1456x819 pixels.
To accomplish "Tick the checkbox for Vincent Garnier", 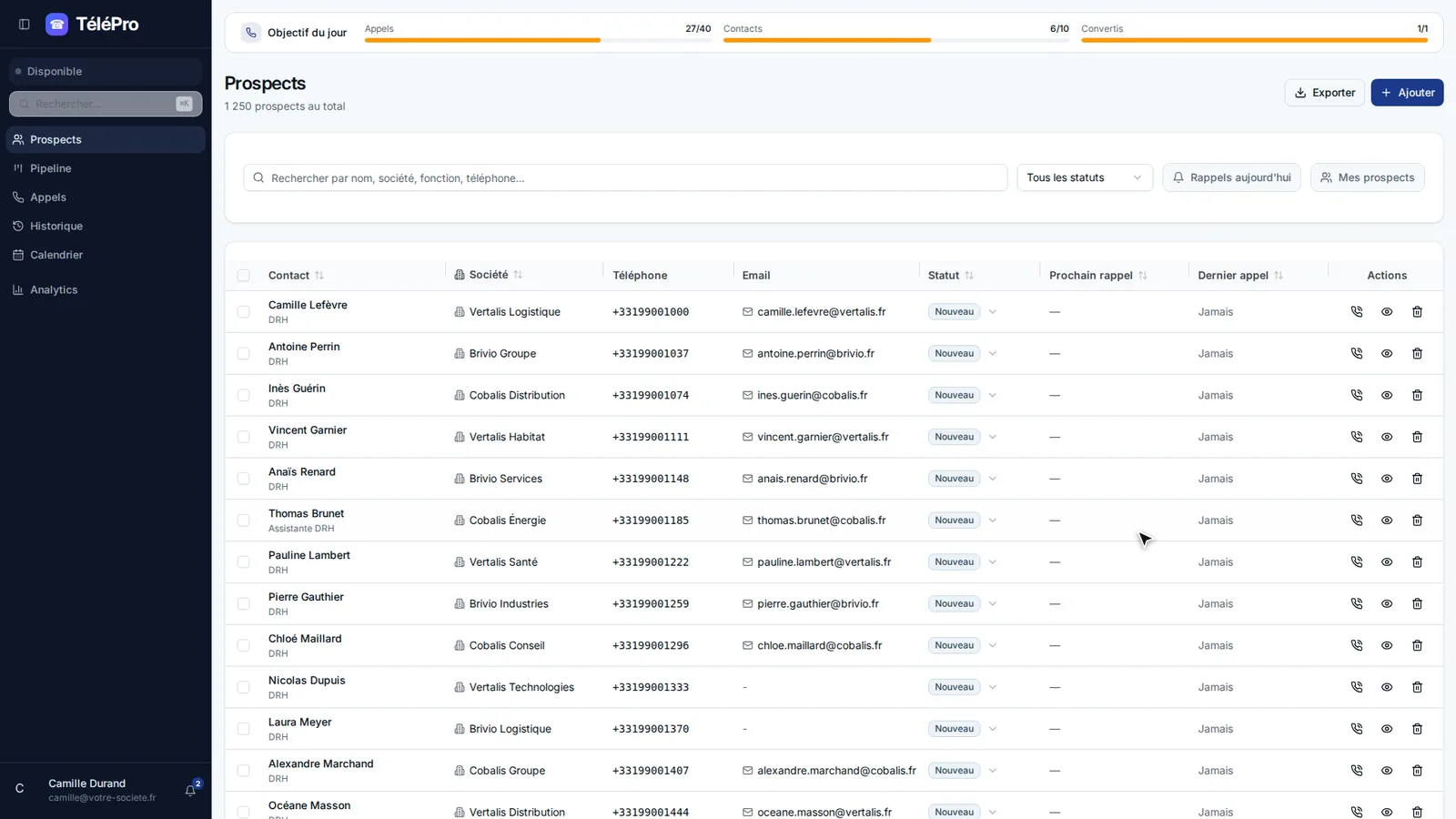I will [x=243, y=437].
